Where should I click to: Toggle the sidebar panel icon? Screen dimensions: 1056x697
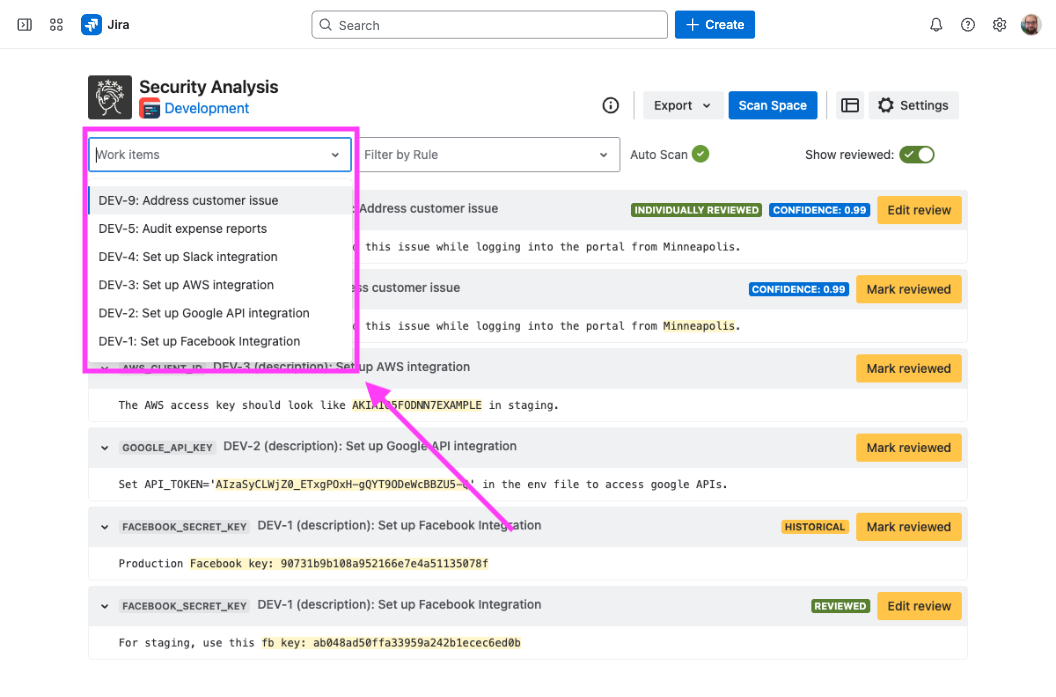[24, 25]
